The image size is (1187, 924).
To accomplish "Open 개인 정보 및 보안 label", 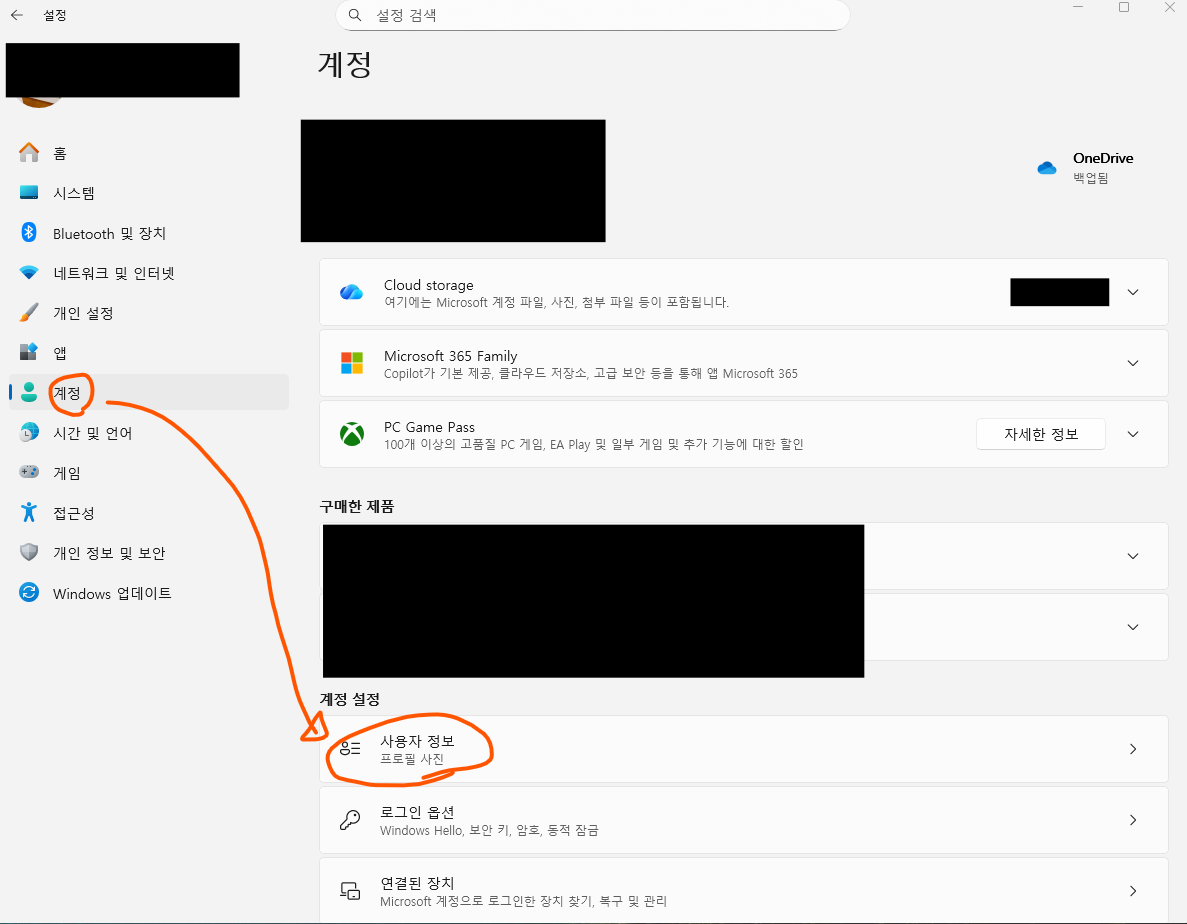I will [109, 553].
